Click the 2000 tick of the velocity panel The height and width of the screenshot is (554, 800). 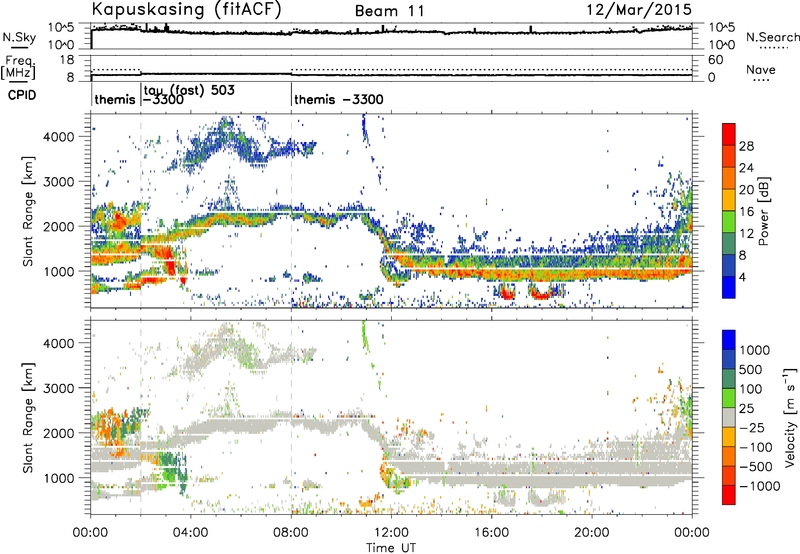point(59,433)
